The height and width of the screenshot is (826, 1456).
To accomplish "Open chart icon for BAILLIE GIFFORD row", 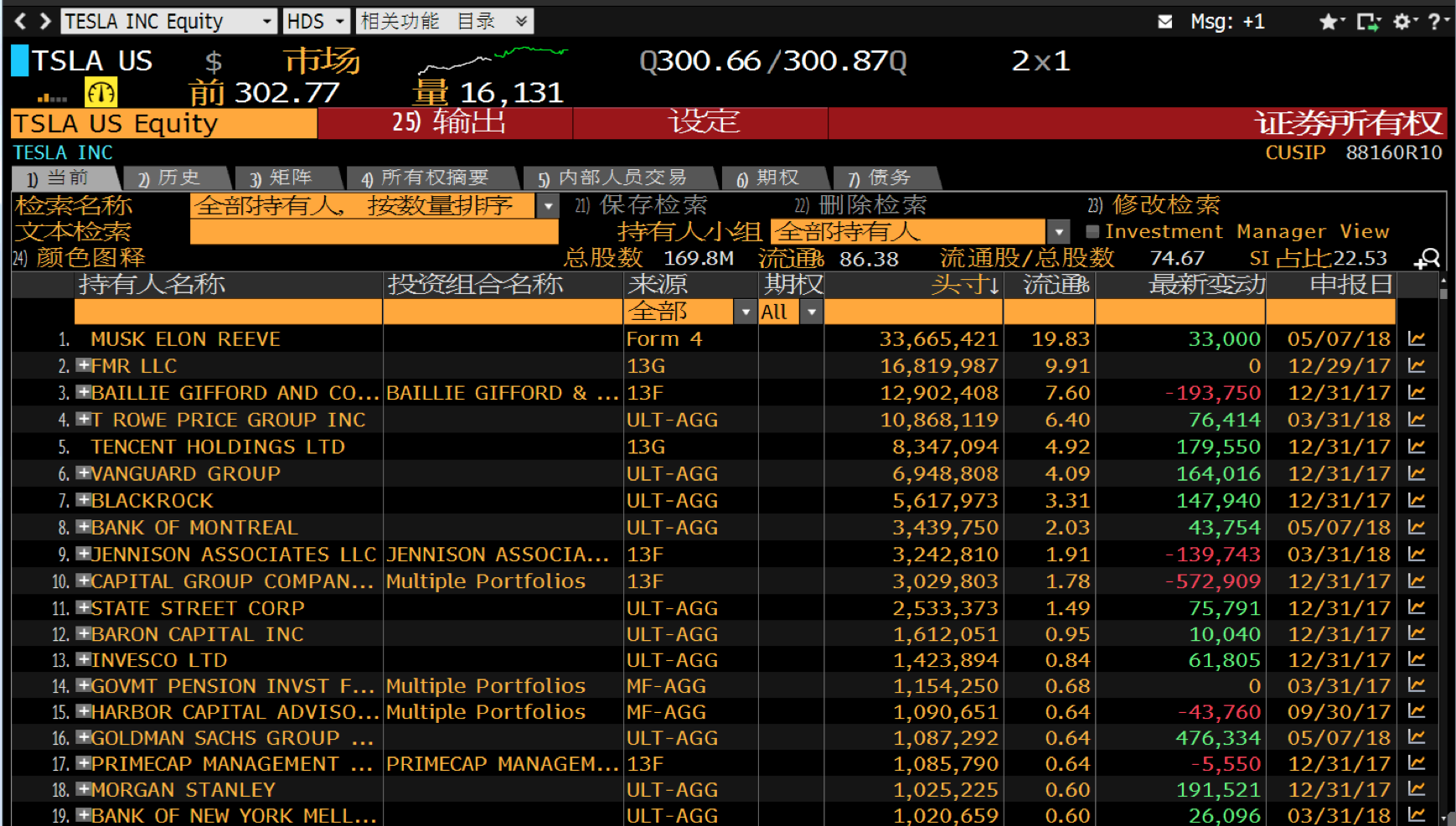I will (x=1417, y=393).
